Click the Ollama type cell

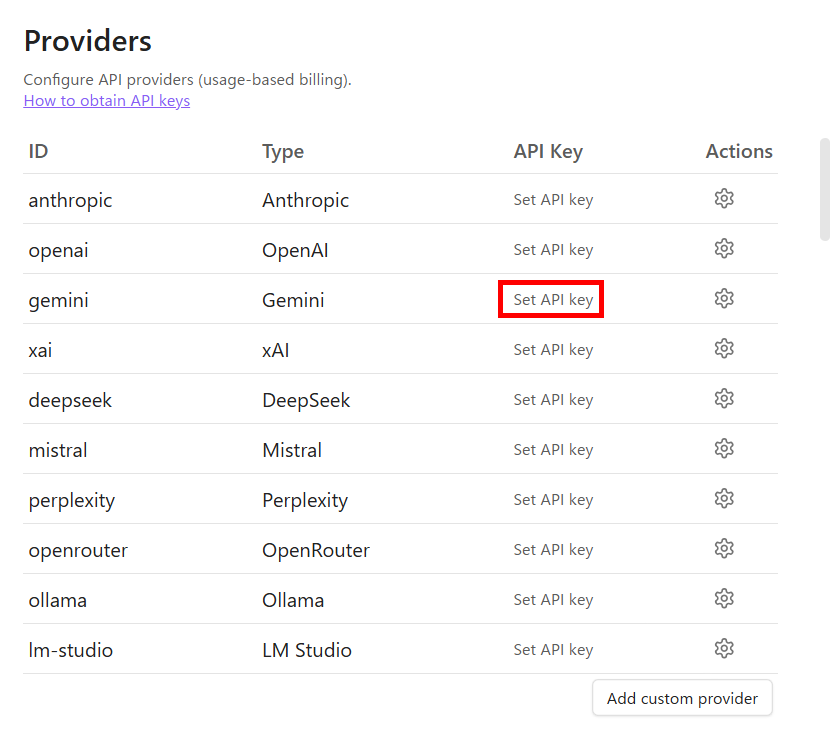(293, 600)
